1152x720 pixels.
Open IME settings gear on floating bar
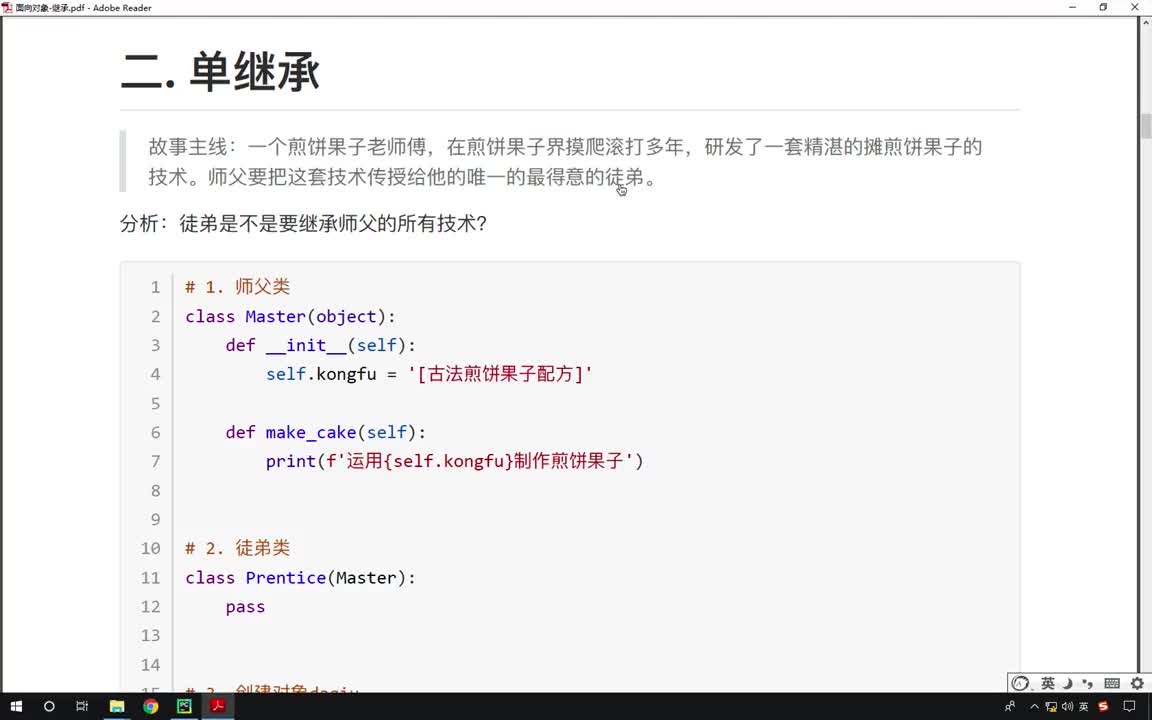point(1137,683)
